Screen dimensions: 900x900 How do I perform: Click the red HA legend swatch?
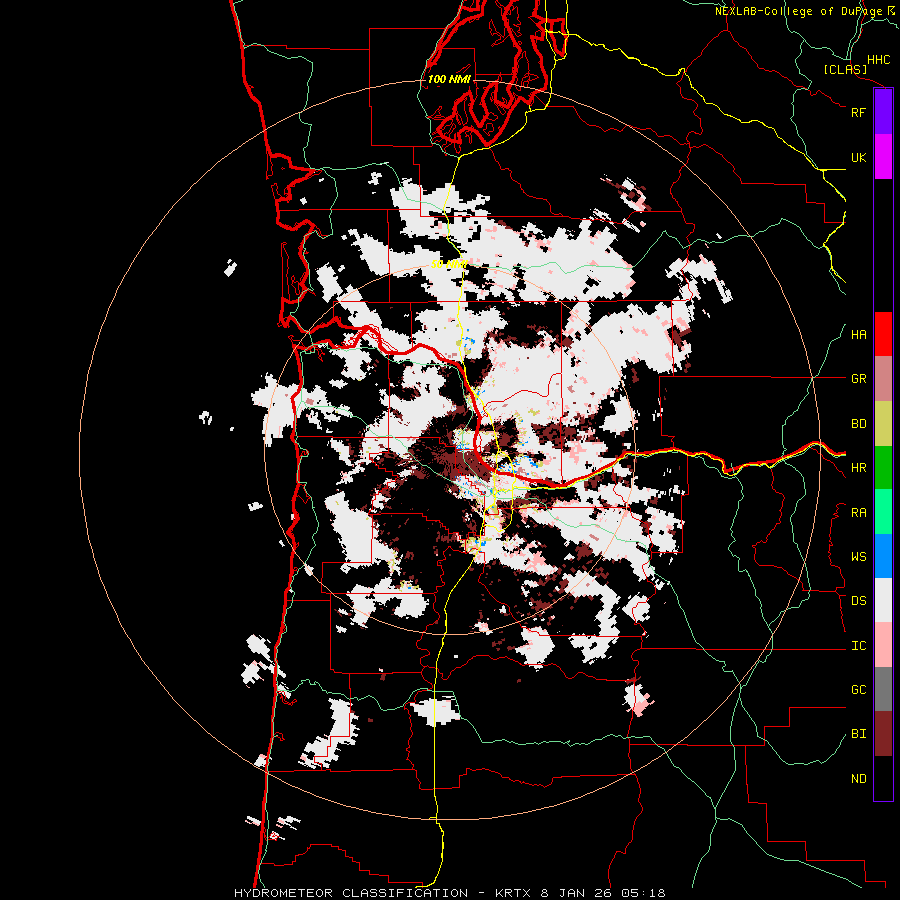883,334
